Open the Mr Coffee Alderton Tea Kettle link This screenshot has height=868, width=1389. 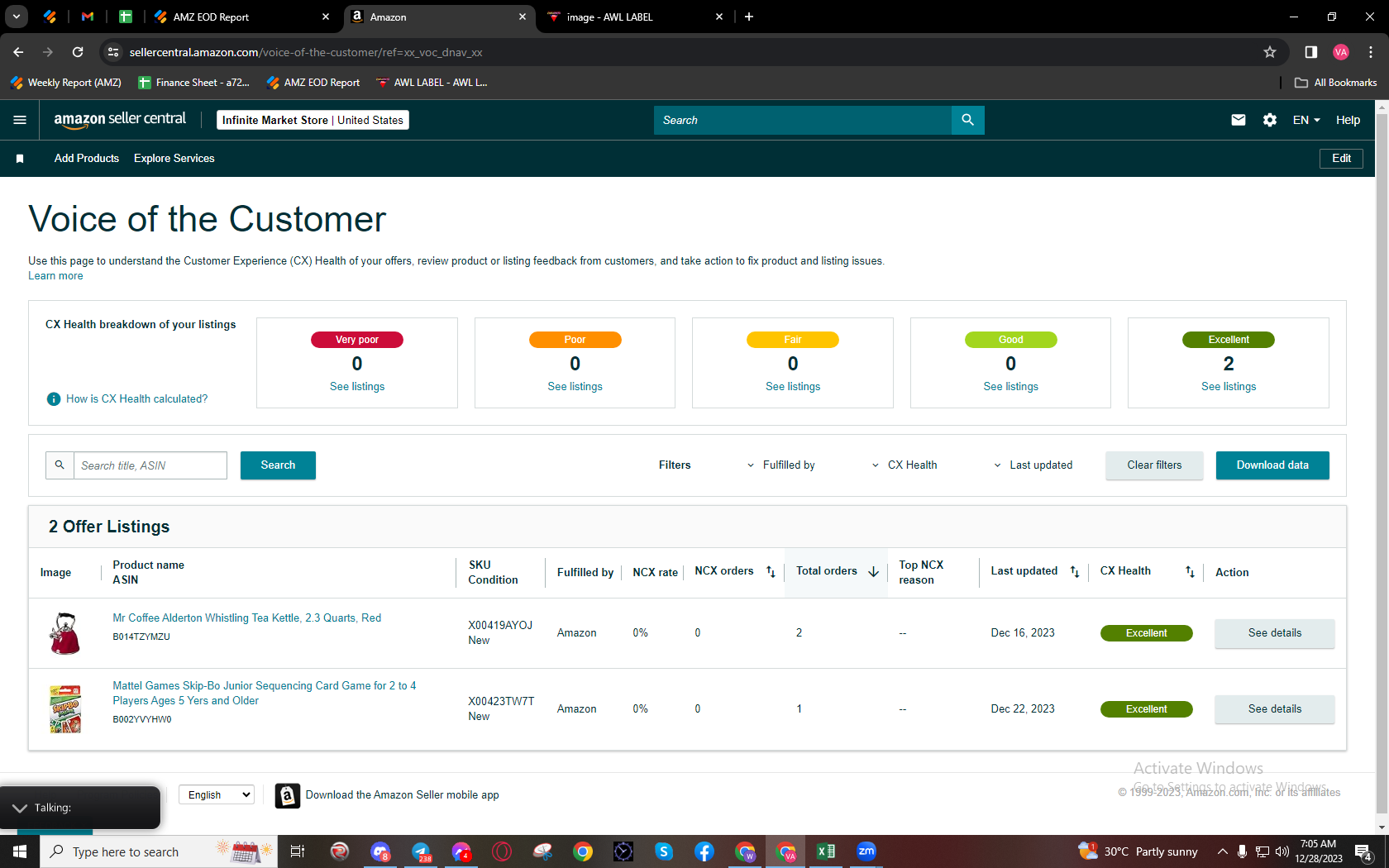click(247, 618)
